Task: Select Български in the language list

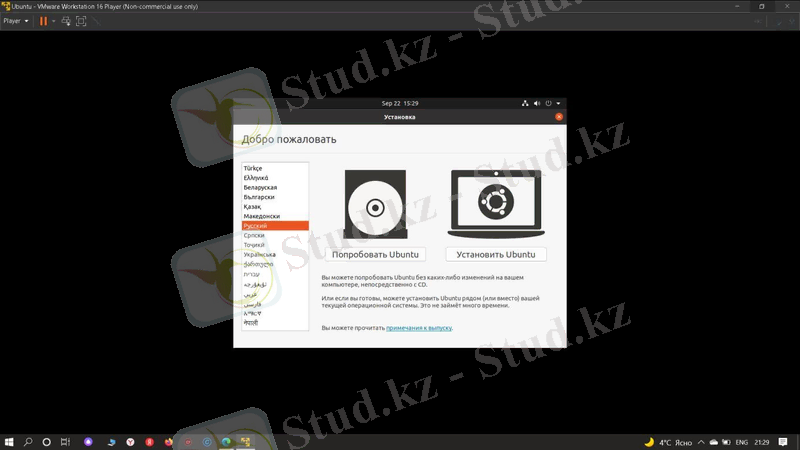Action: click(275, 197)
